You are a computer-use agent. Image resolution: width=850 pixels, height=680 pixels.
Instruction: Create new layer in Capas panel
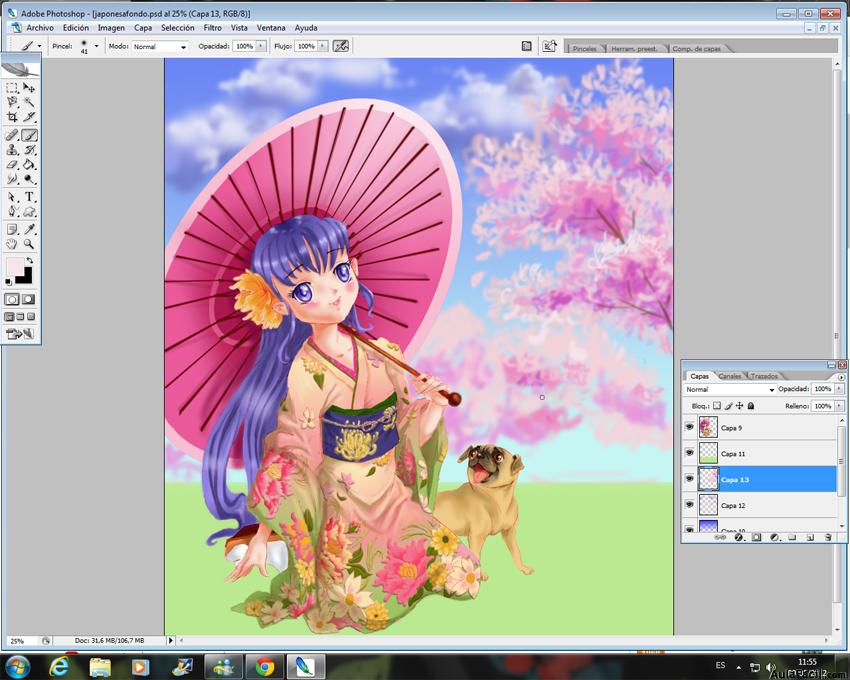(x=810, y=537)
